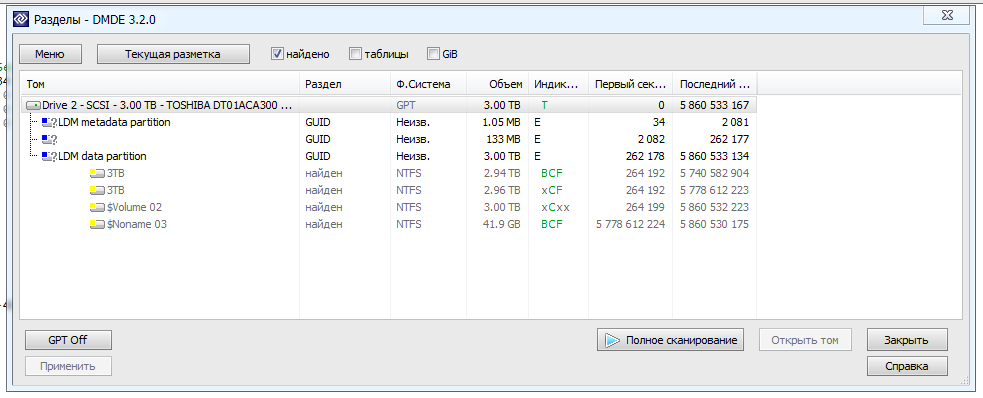The image size is (983, 398).
Task: Click the 133 MB size value
Action: [x=504, y=139]
